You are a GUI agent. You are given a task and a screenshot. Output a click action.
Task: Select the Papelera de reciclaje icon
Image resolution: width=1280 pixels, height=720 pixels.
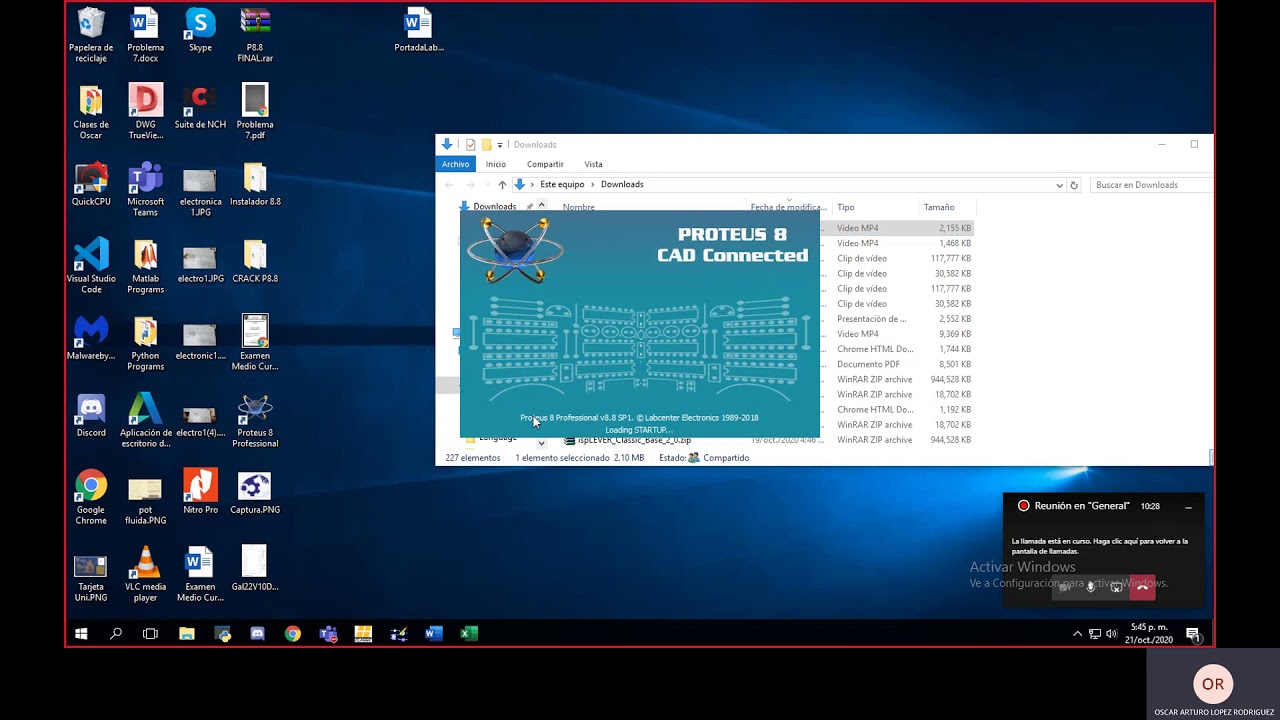tap(91, 35)
